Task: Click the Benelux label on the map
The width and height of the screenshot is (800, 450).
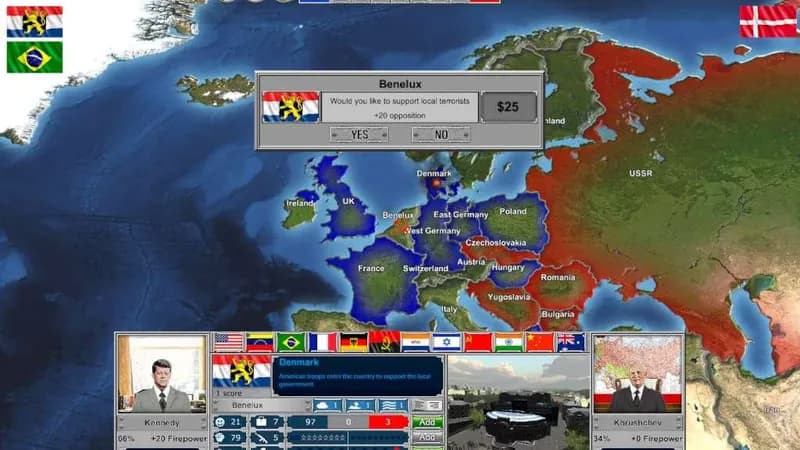Action: click(x=398, y=215)
